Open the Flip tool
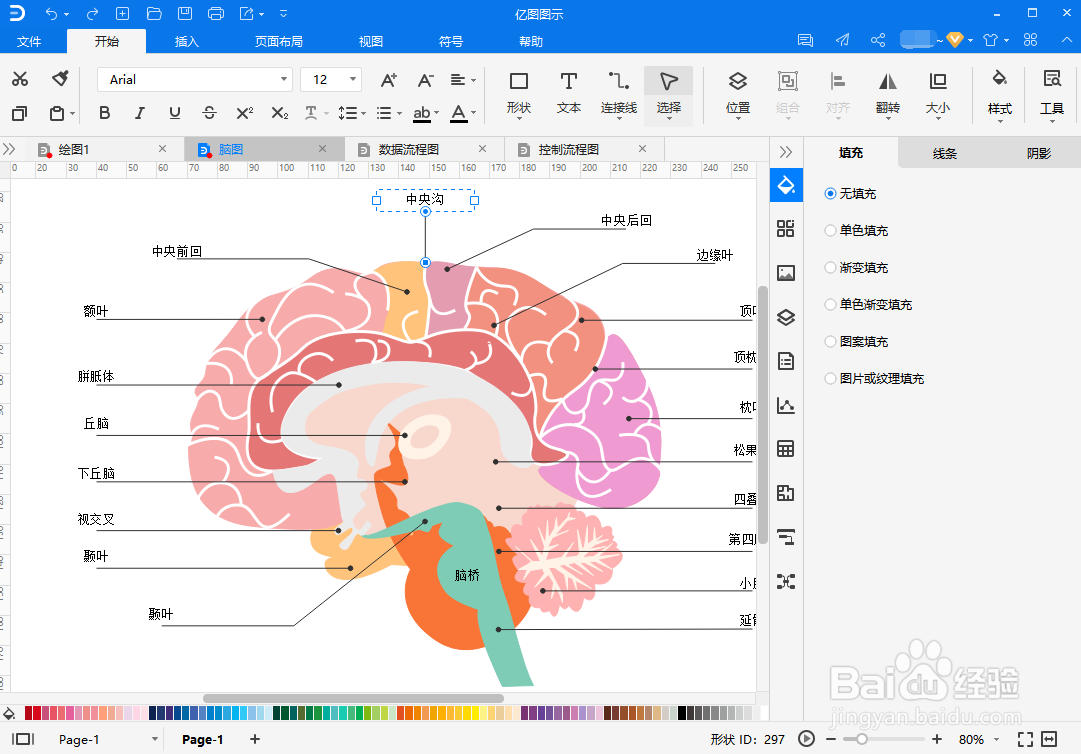 point(887,95)
